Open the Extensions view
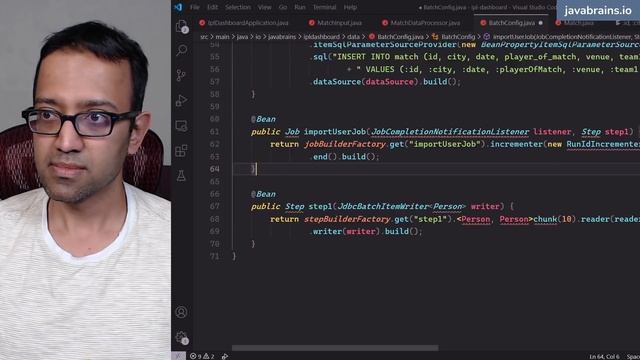 pyautogui.click(x=182, y=151)
